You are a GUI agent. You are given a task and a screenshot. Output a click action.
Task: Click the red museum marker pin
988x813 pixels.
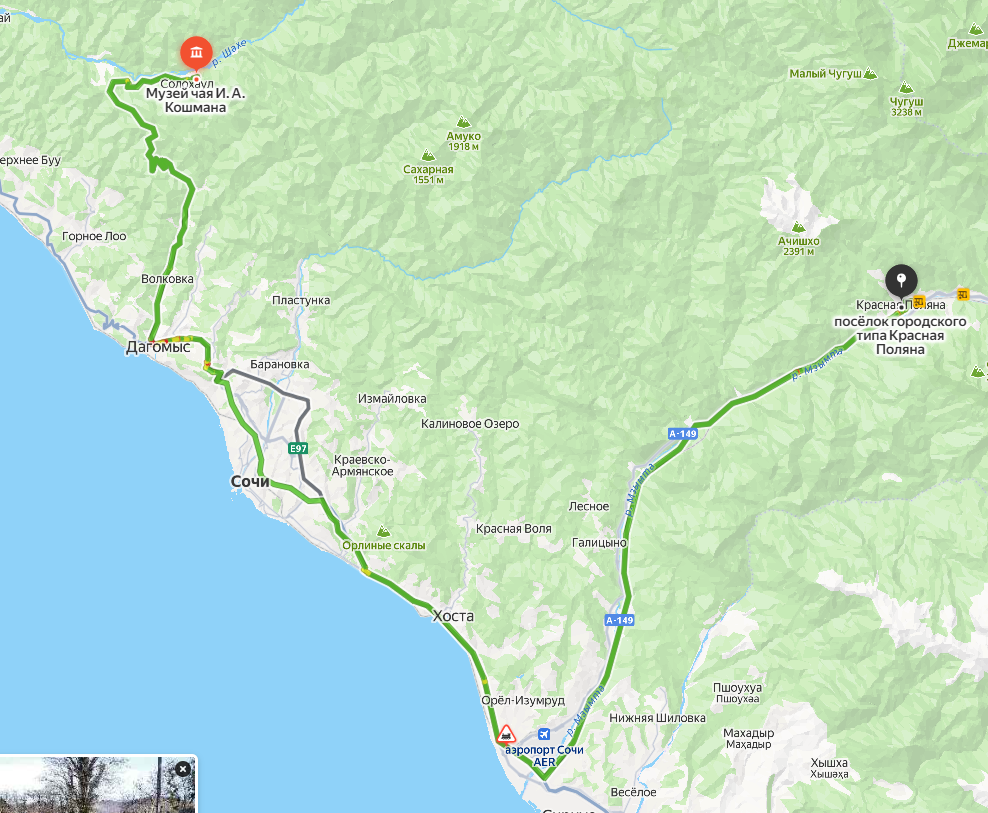(196, 54)
